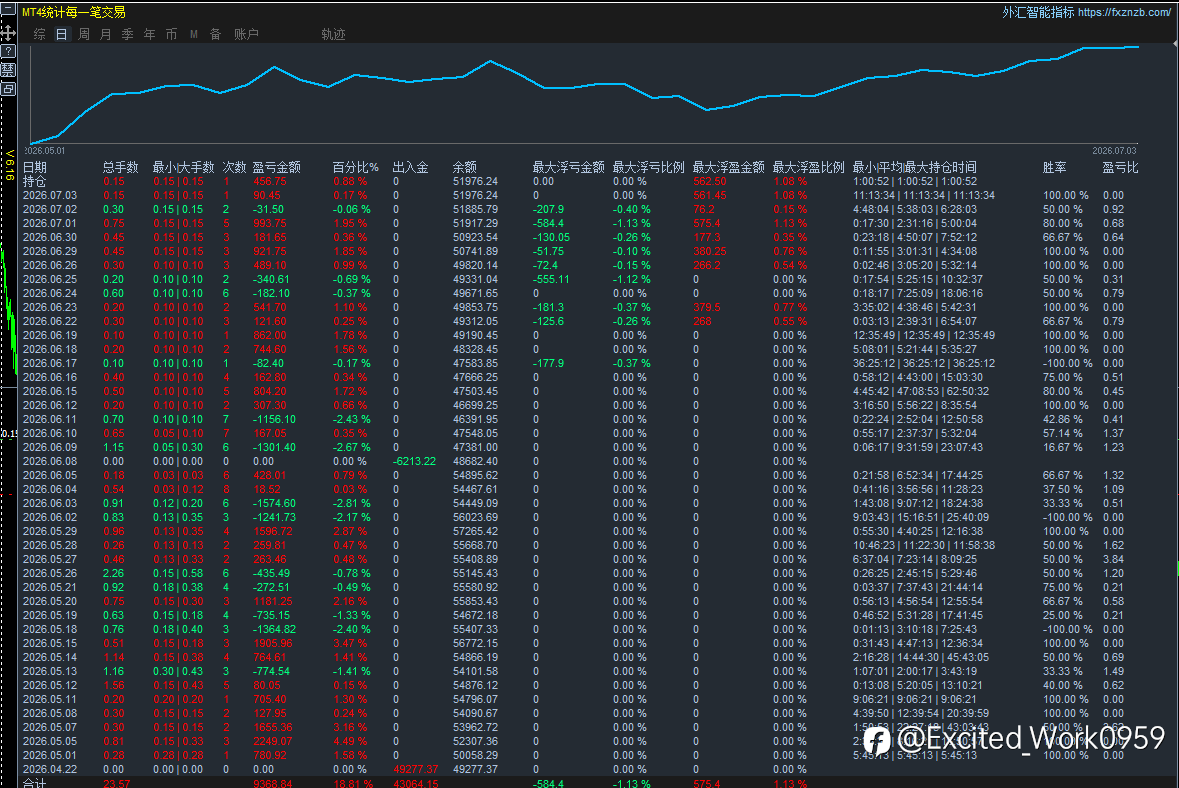The width and height of the screenshot is (1179, 788).
Task: Click the overlapping windows restore icon
Action: [8, 89]
